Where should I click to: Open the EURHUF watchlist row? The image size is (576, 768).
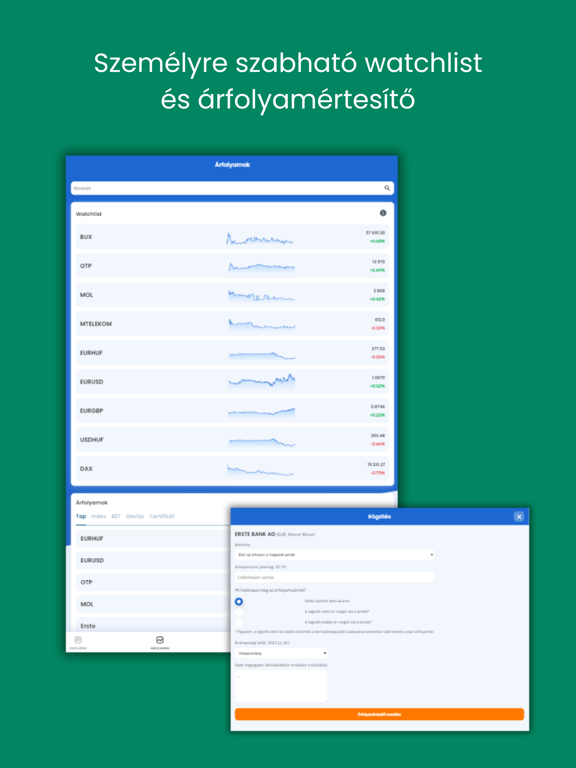click(232, 353)
